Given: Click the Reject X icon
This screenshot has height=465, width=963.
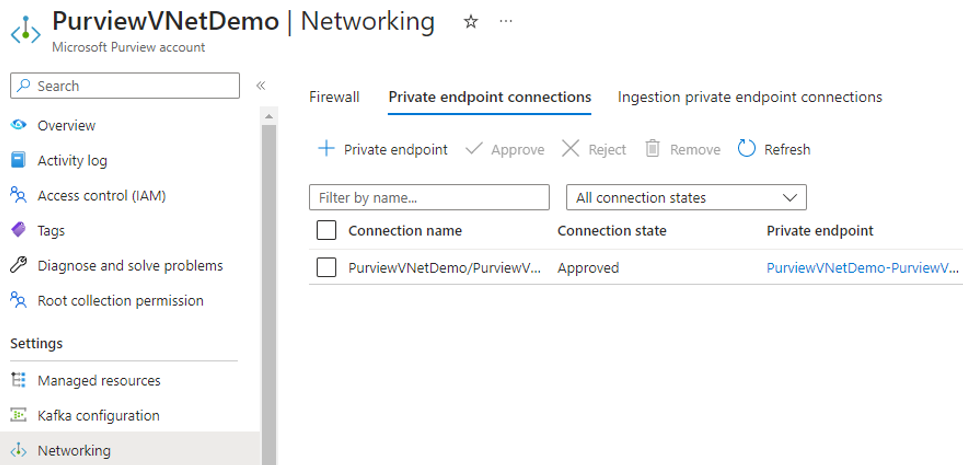Looking at the screenshot, I should [571, 149].
